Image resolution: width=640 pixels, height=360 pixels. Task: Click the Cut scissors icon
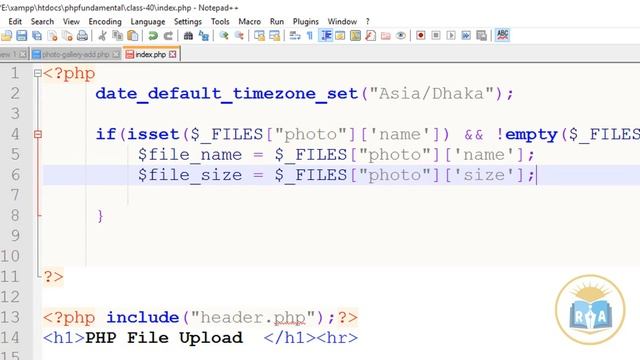[x=102, y=36]
